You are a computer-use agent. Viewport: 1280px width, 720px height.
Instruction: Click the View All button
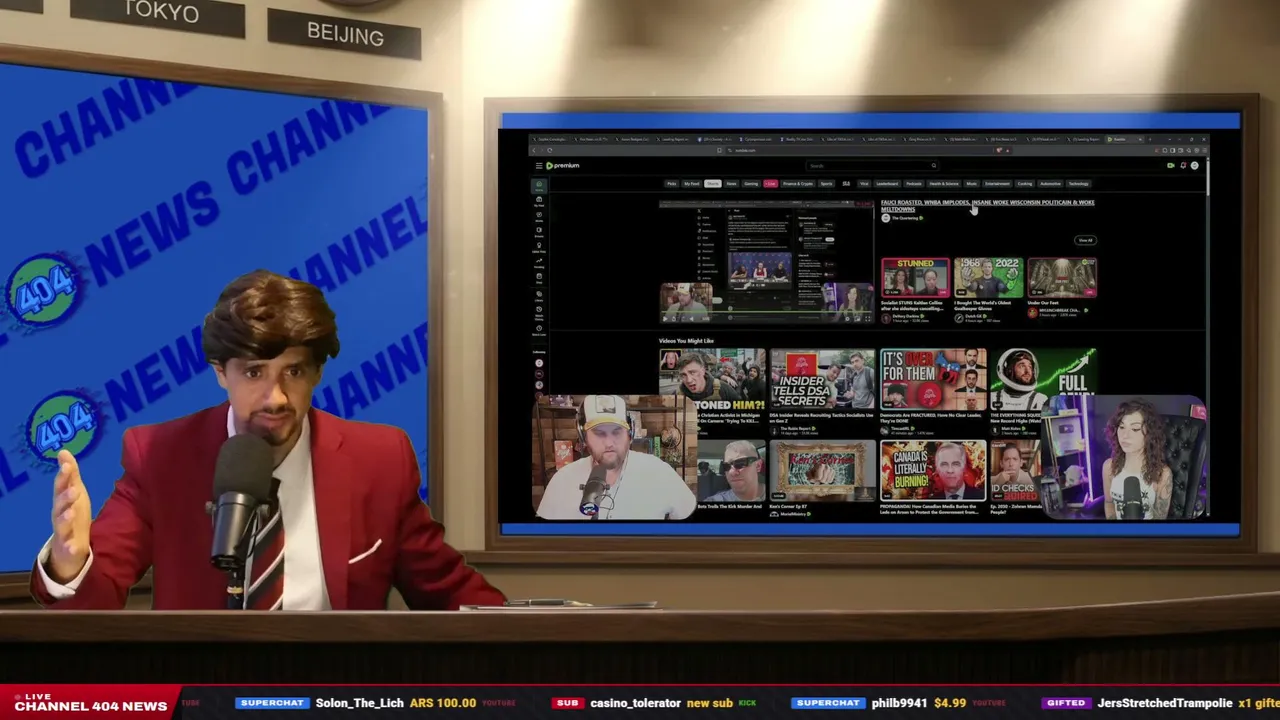point(1085,240)
